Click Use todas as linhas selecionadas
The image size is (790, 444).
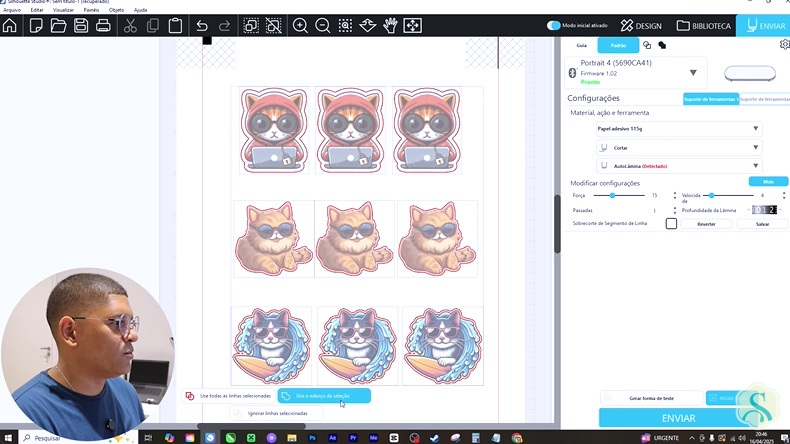tap(229, 396)
